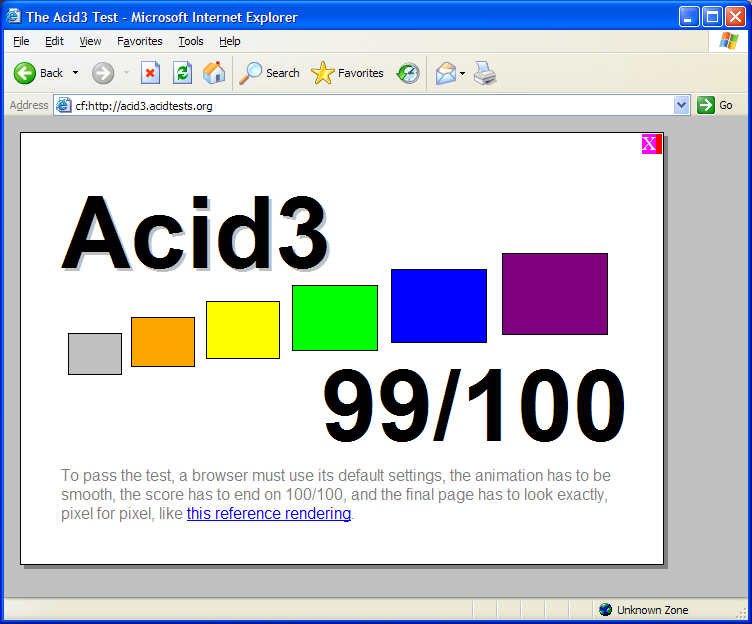
Task: Click the 'To pass the test' paragraph text
Action: pyautogui.click(x=336, y=494)
